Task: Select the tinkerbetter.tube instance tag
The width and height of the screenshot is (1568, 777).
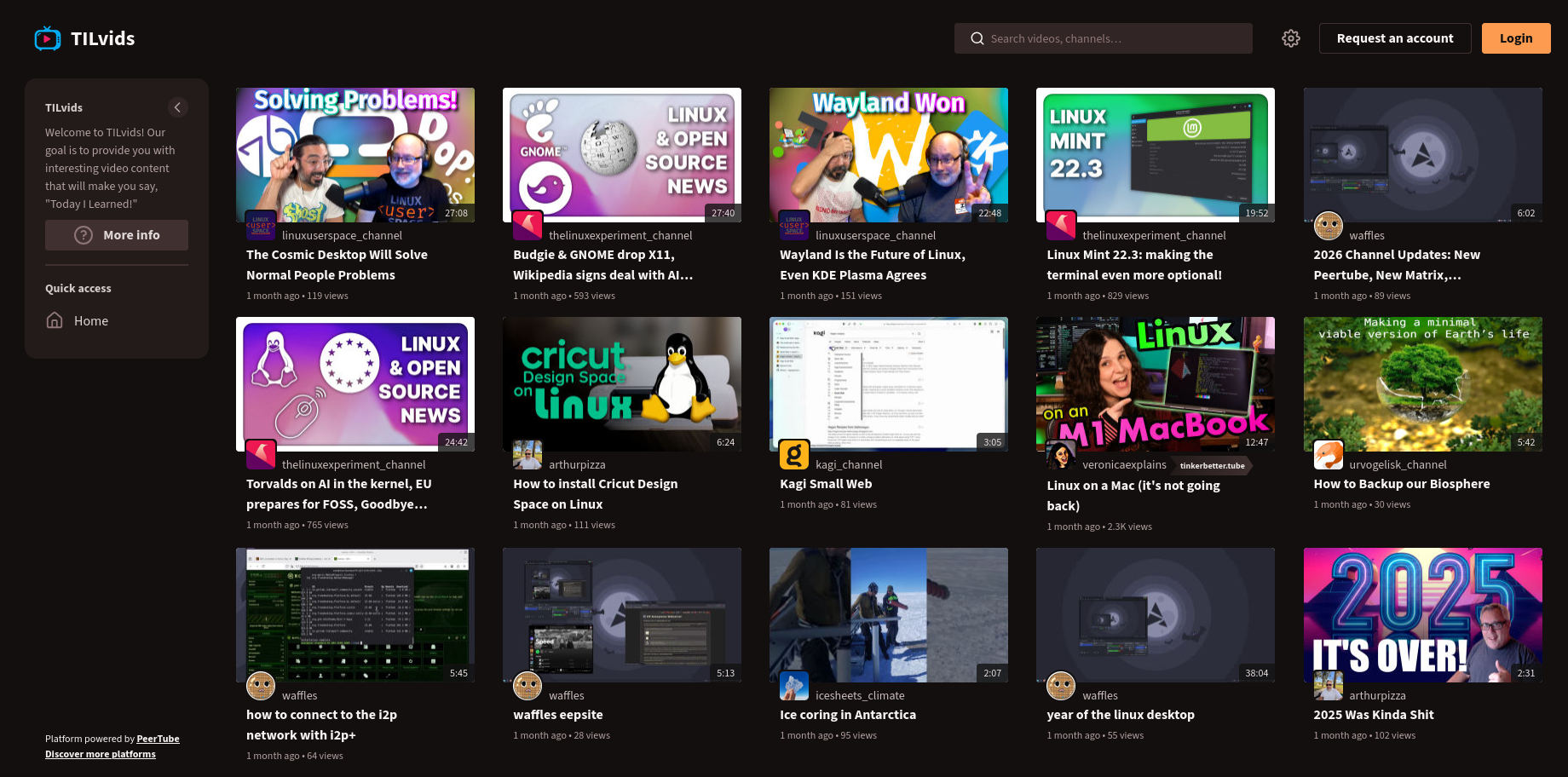Action: click(1212, 465)
